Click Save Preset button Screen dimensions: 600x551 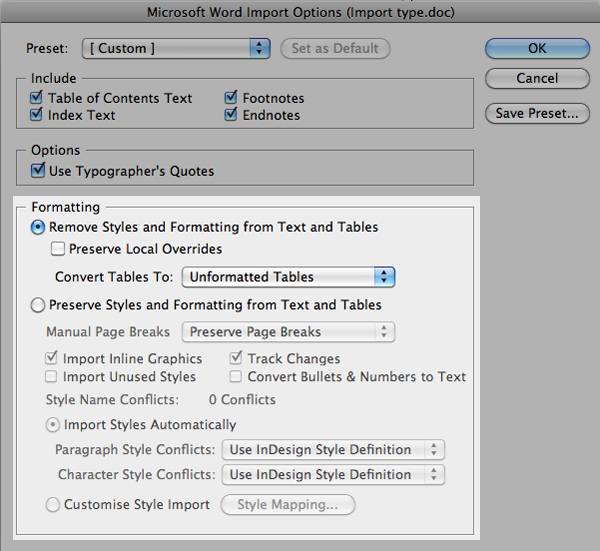coord(537,113)
